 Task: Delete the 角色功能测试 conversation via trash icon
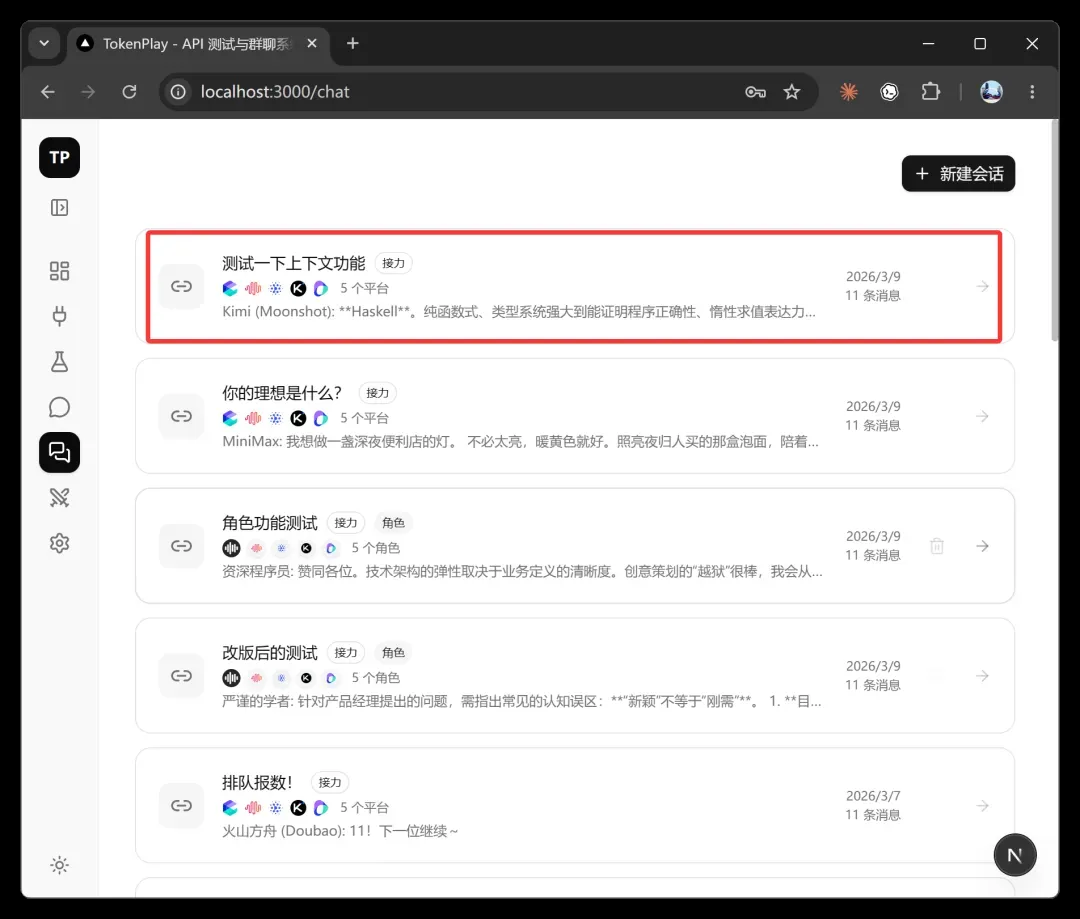937,546
